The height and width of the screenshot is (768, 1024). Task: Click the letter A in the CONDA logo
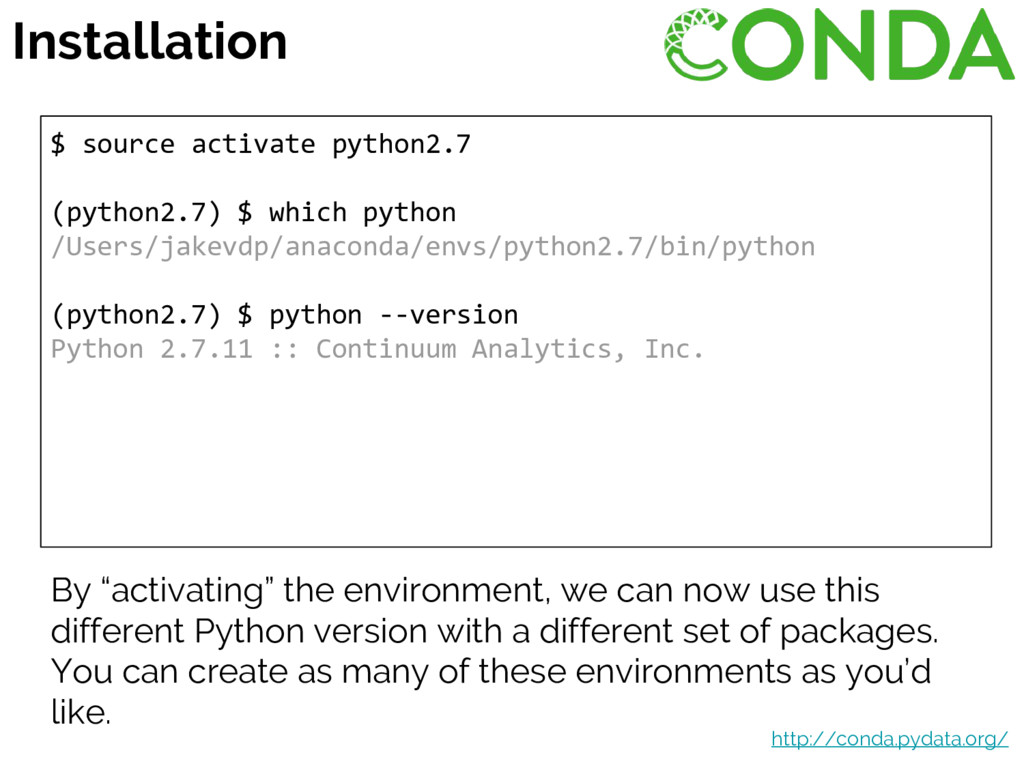click(981, 44)
